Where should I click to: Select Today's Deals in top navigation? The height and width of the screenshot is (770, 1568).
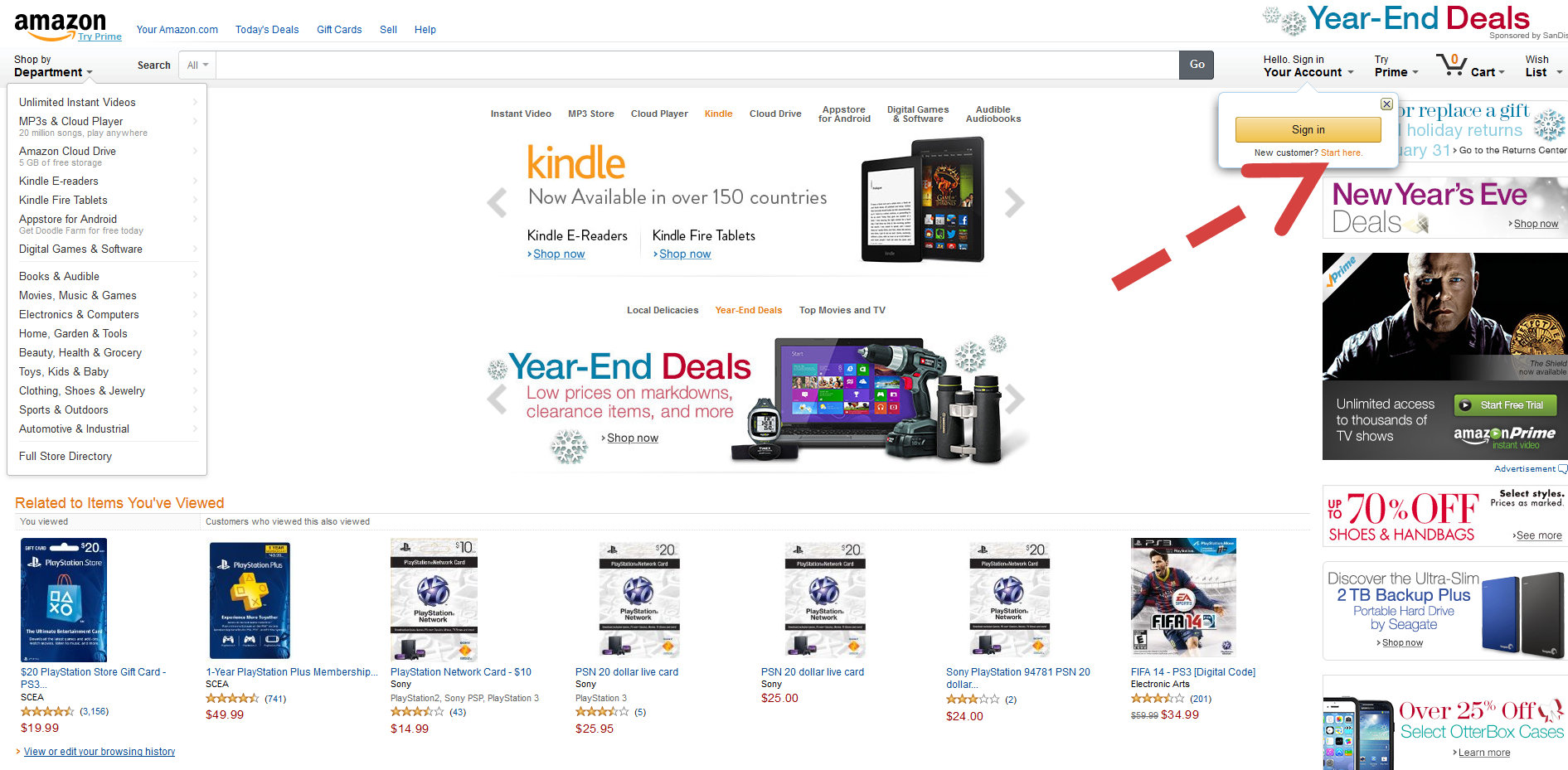267,30
